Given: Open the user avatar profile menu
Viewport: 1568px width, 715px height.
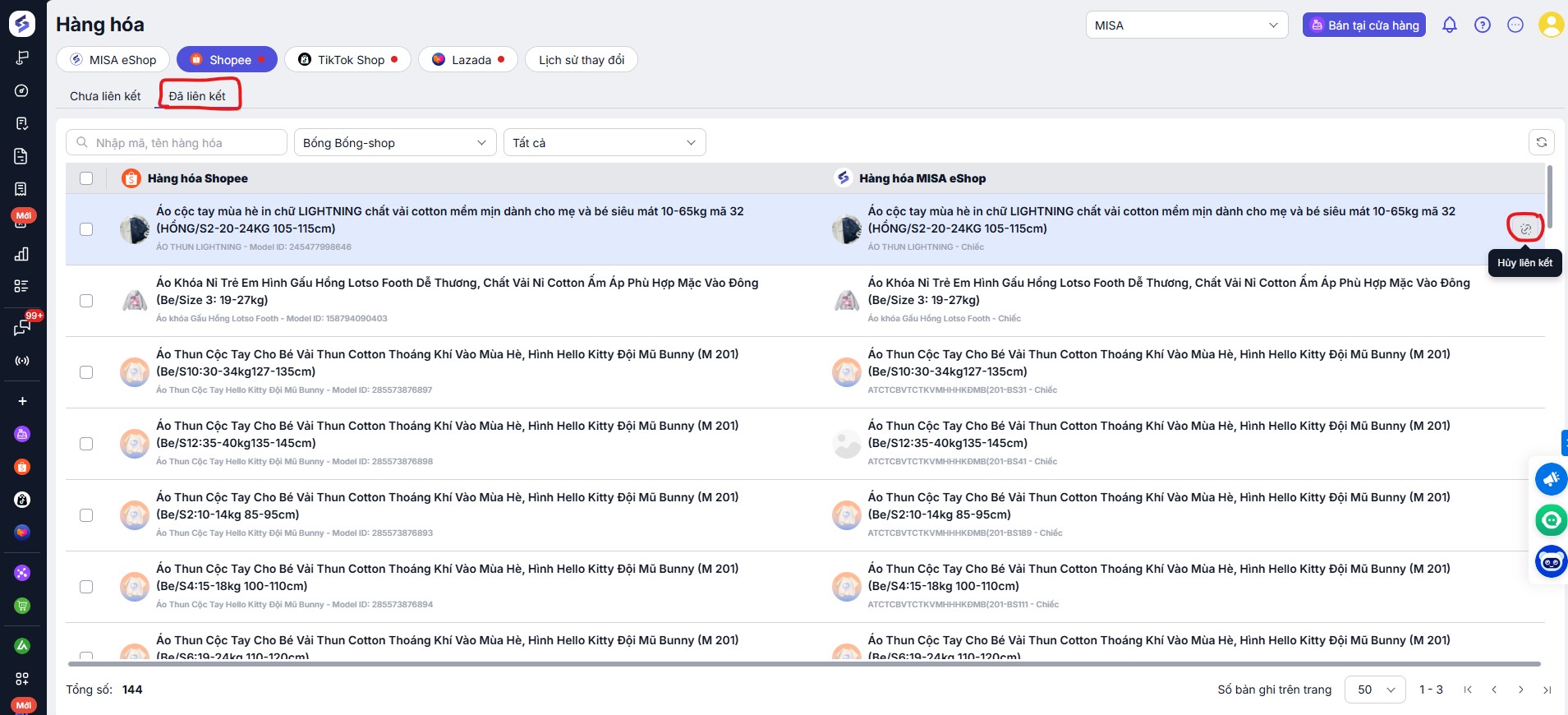Looking at the screenshot, I should pos(1550,25).
